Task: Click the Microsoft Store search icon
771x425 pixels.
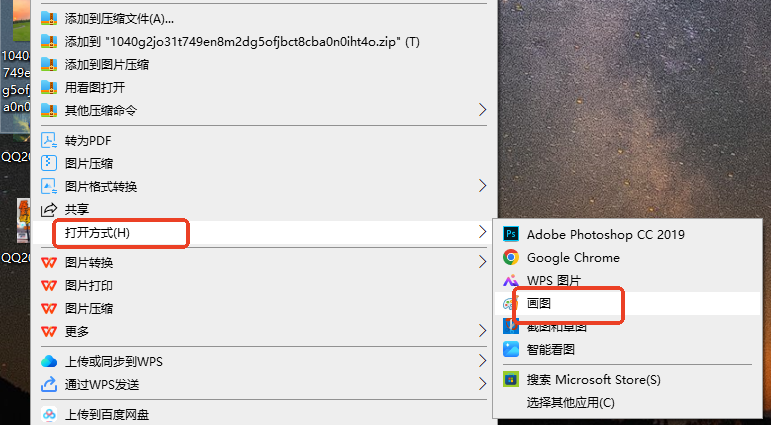Action: pos(511,380)
